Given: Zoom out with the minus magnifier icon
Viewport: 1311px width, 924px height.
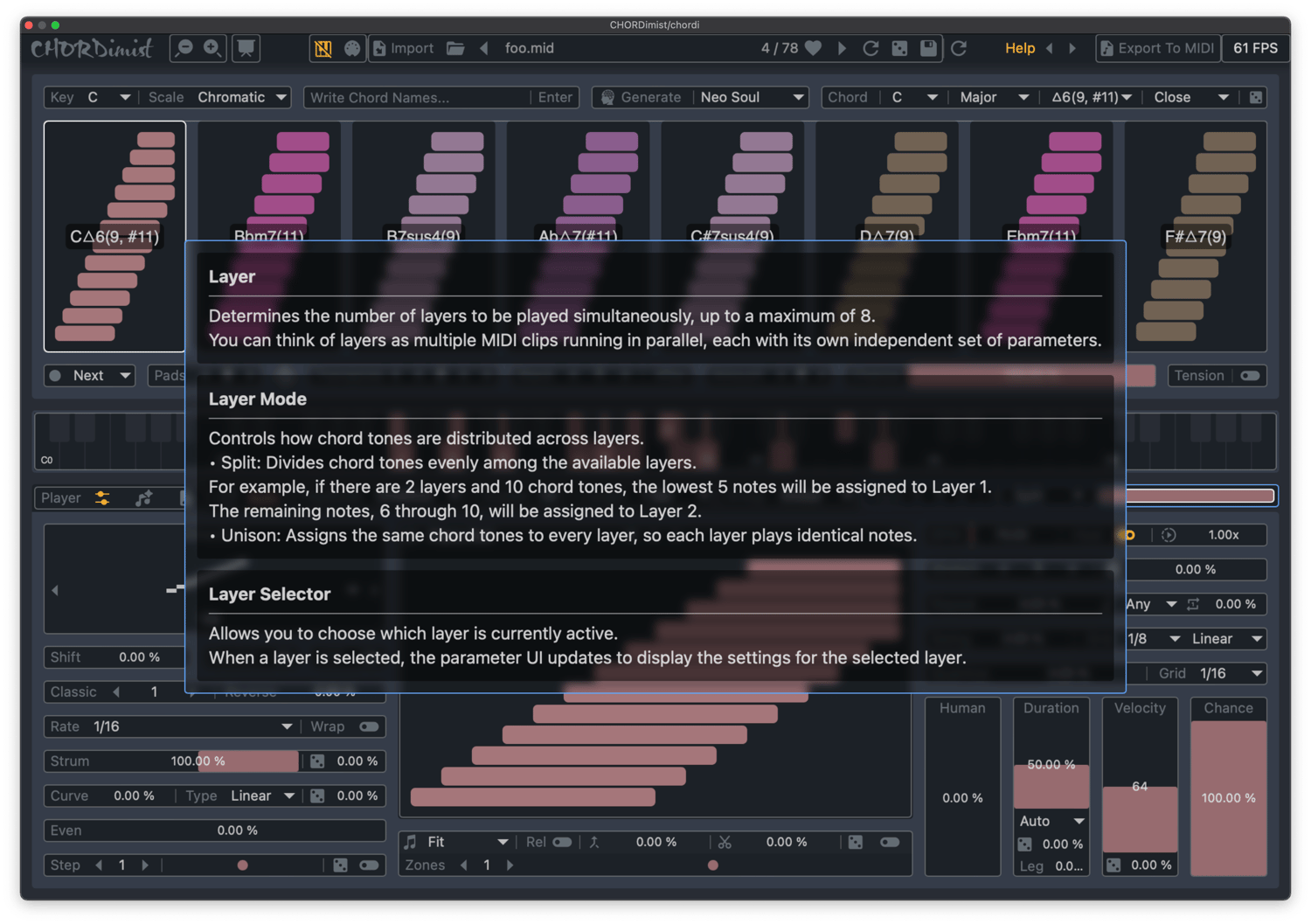Looking at the screenshot, I should tap(184, 48).
